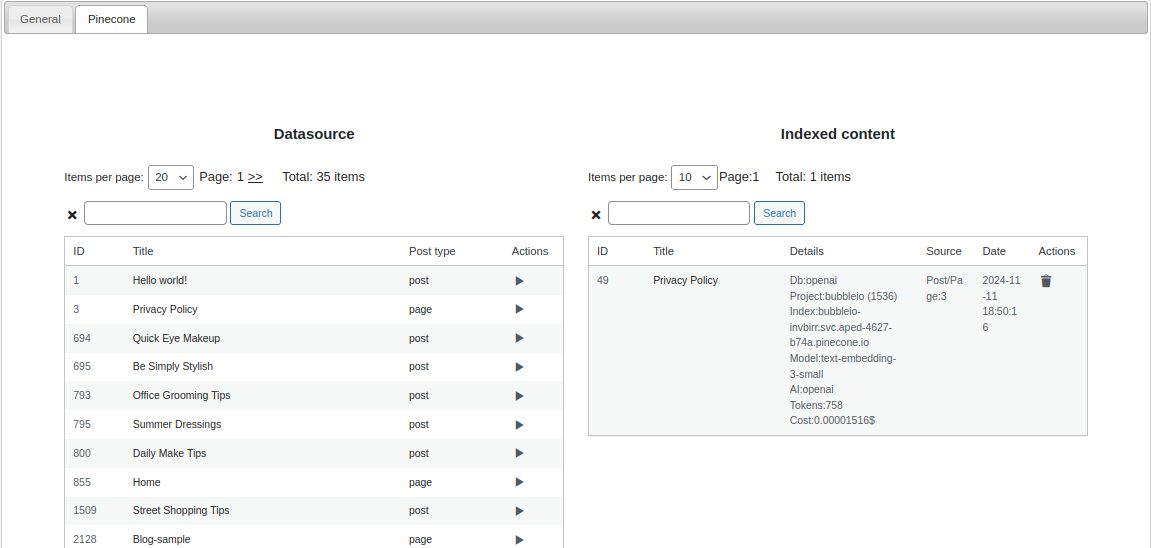Click Search button under Indexed content

coord(779,213)
